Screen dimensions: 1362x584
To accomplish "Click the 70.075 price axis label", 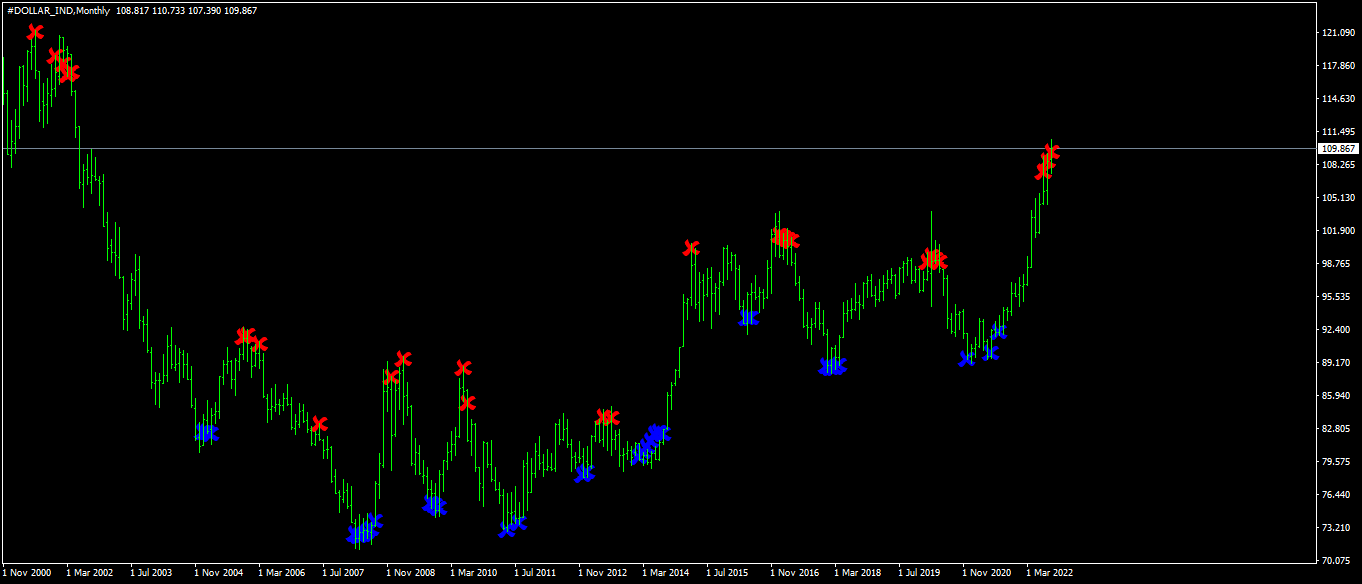I will click(x=1338, y=560).
